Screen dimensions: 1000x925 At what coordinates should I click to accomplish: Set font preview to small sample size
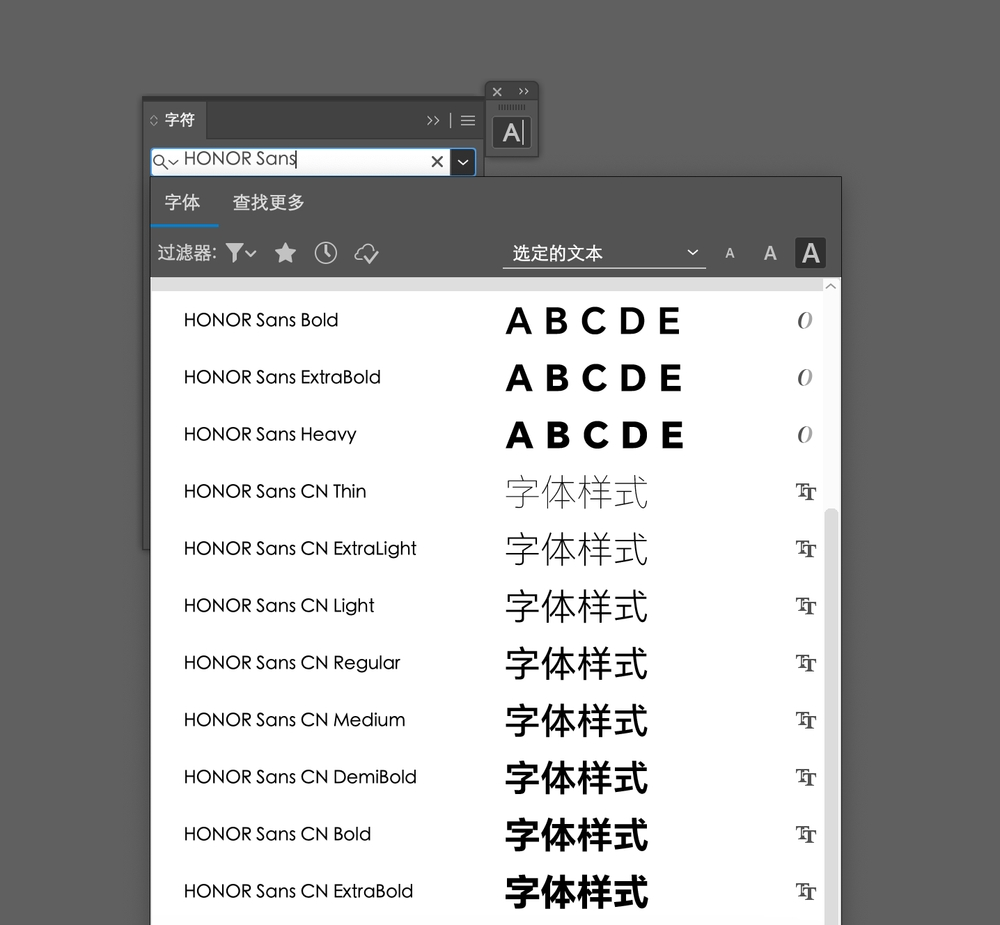point(730,253)
